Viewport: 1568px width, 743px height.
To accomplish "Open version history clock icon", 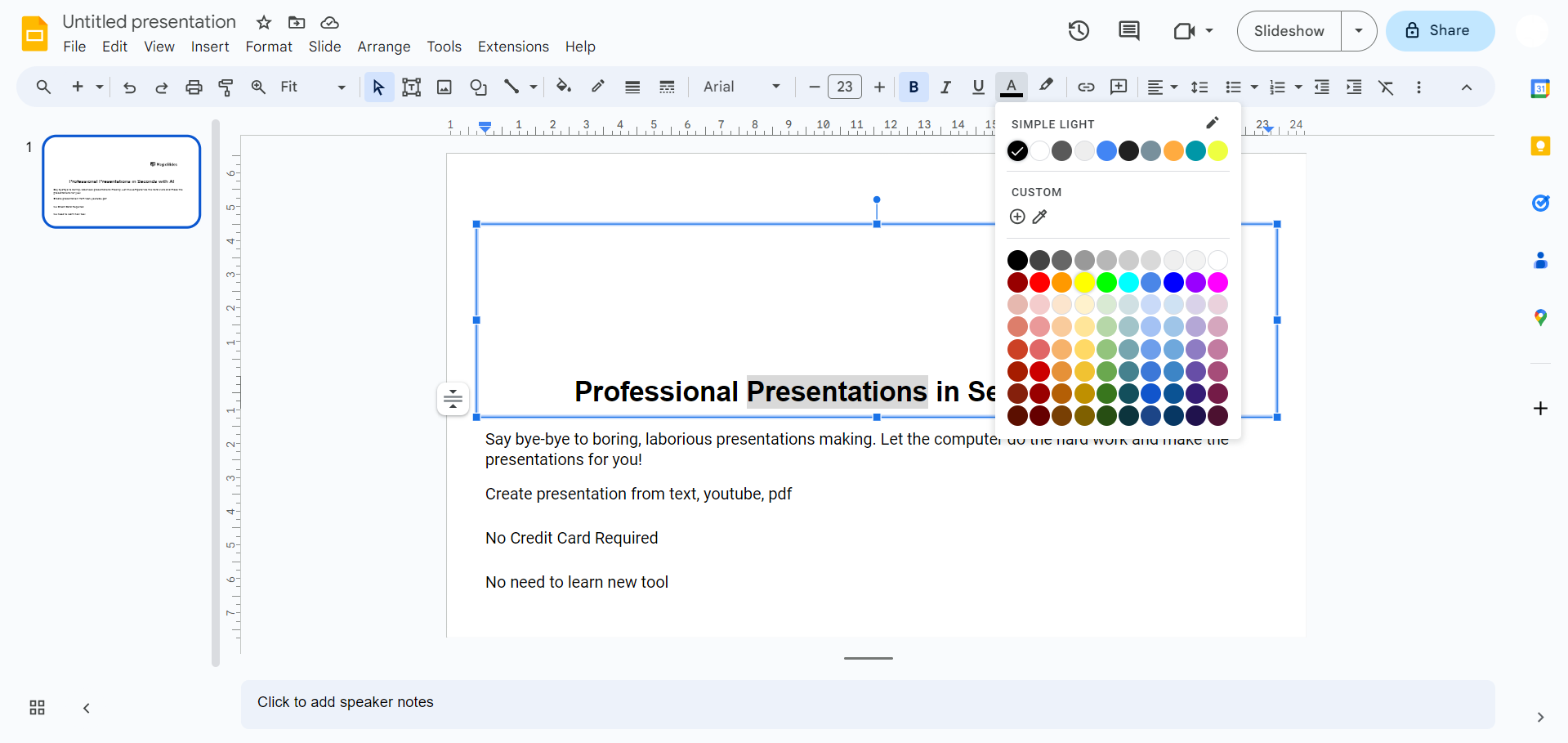I will pos(1079,31).
